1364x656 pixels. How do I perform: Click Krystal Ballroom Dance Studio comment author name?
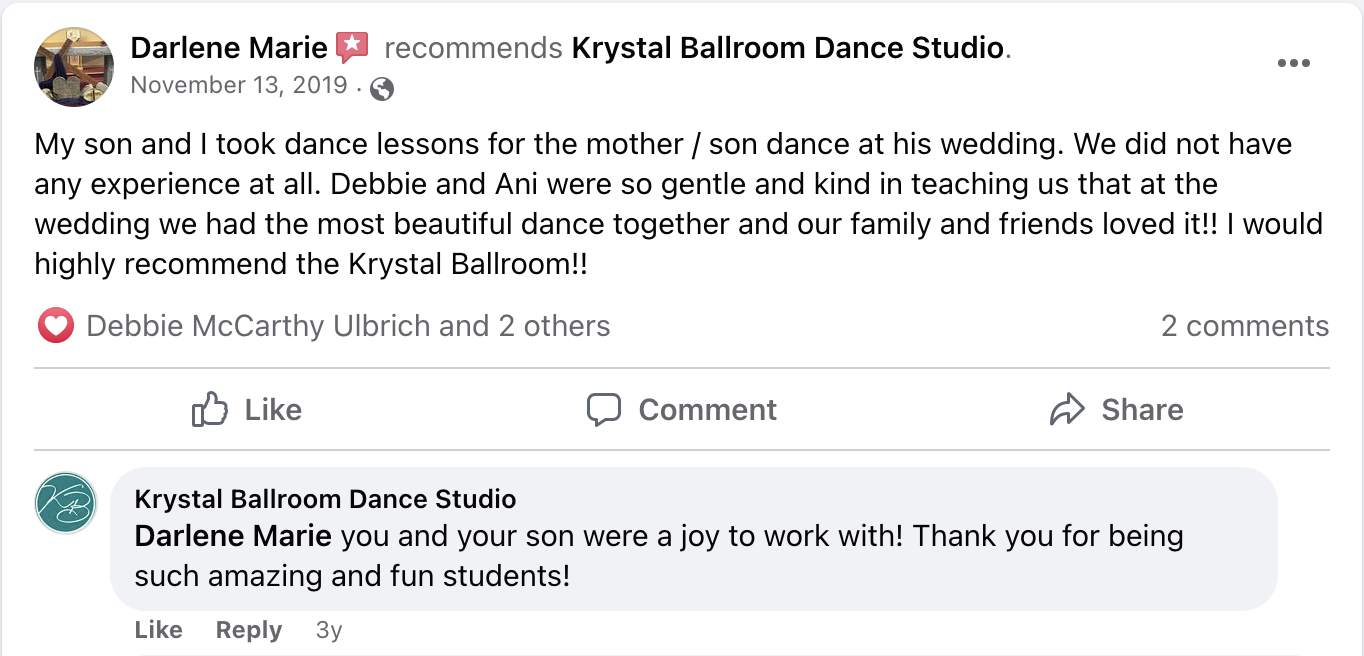[325, 499]
